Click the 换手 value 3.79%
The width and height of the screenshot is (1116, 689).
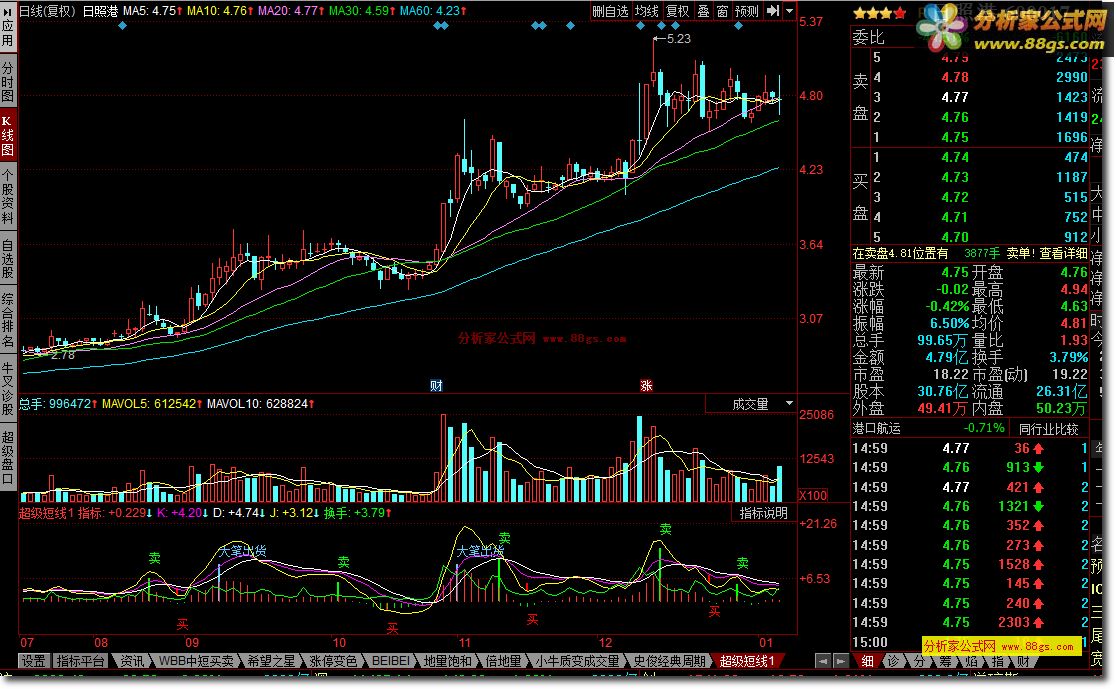tap(1068, 357)
